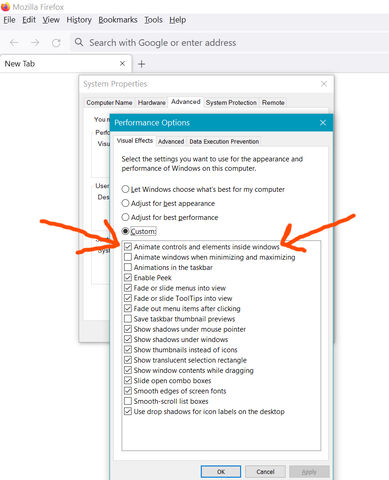Open the File menu

(x=9, y=20)
